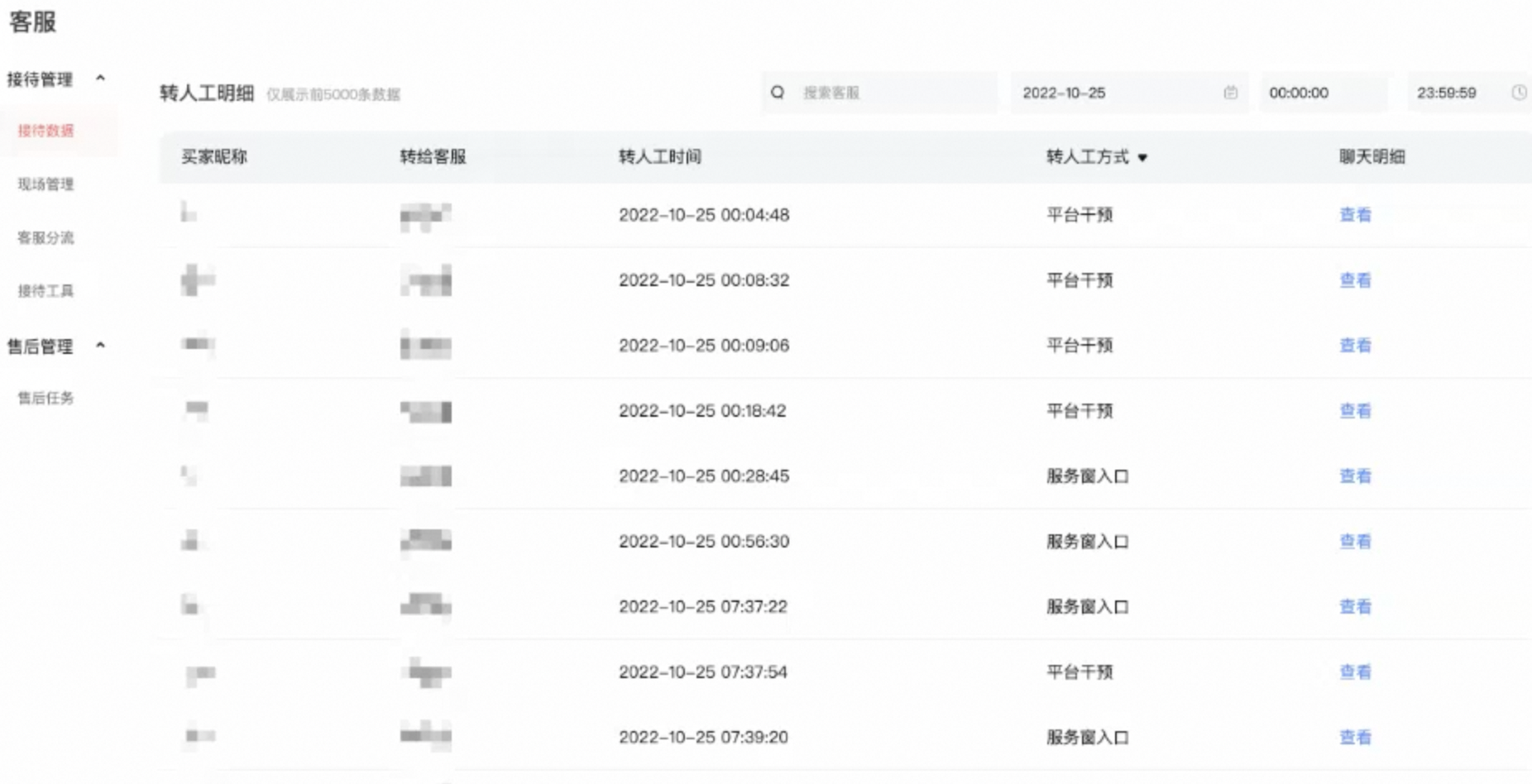Open 客服分流 in the sidebar

45,237
